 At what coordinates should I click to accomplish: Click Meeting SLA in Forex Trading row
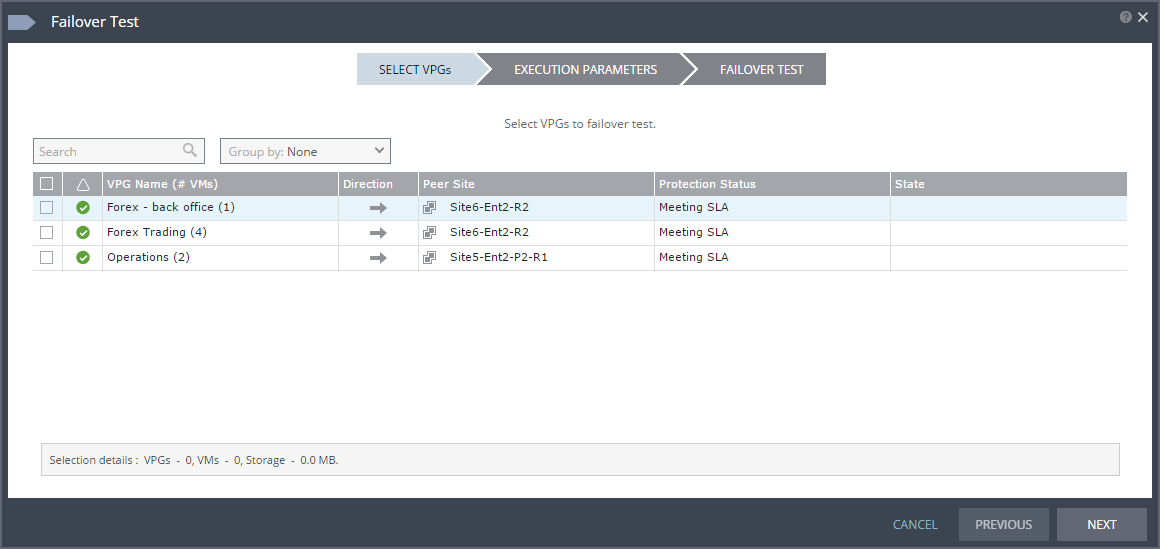693,232
